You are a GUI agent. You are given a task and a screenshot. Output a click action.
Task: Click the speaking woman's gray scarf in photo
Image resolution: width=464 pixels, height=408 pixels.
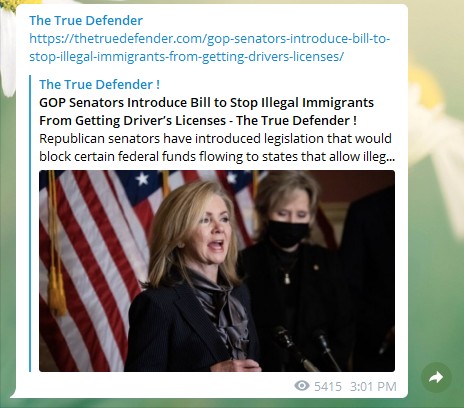[x=222, y=310]
